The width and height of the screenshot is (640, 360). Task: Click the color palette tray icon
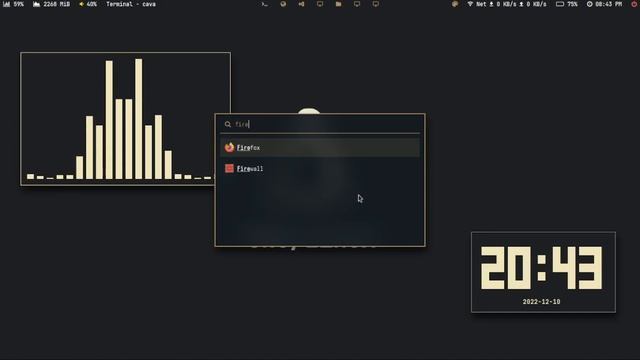[455, 4]
